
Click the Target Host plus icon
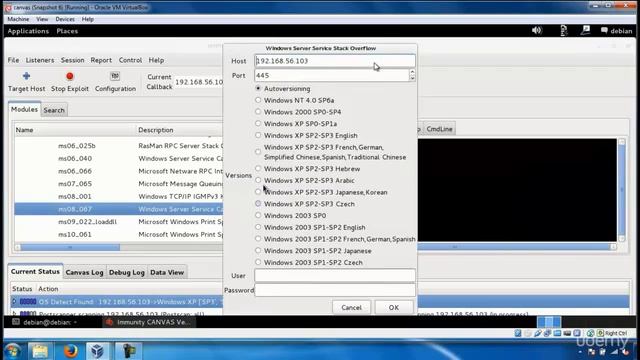[27, 76]
